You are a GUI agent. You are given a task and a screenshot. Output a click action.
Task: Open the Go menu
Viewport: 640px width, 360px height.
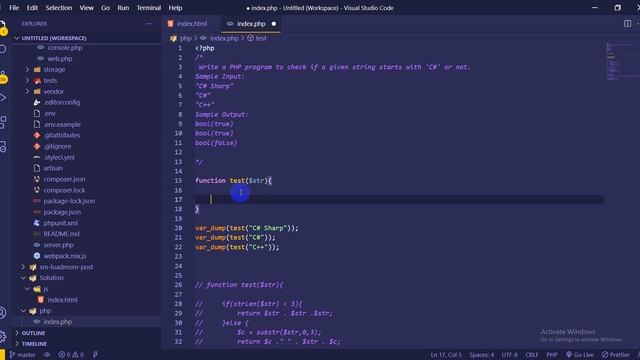tap(105, 8)
